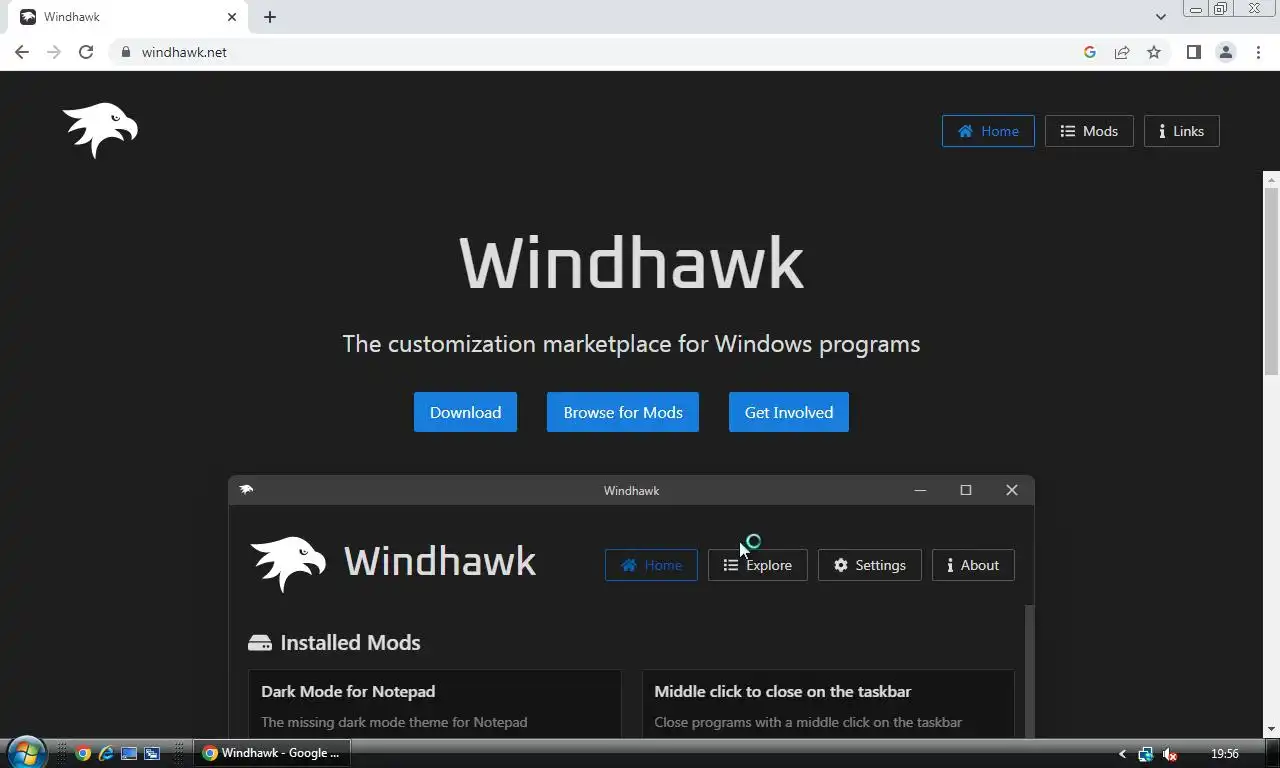The width and height of the screenshot is (1280, 768).
Task: Click the browser forward arrow
Action: tap(54, 52)
